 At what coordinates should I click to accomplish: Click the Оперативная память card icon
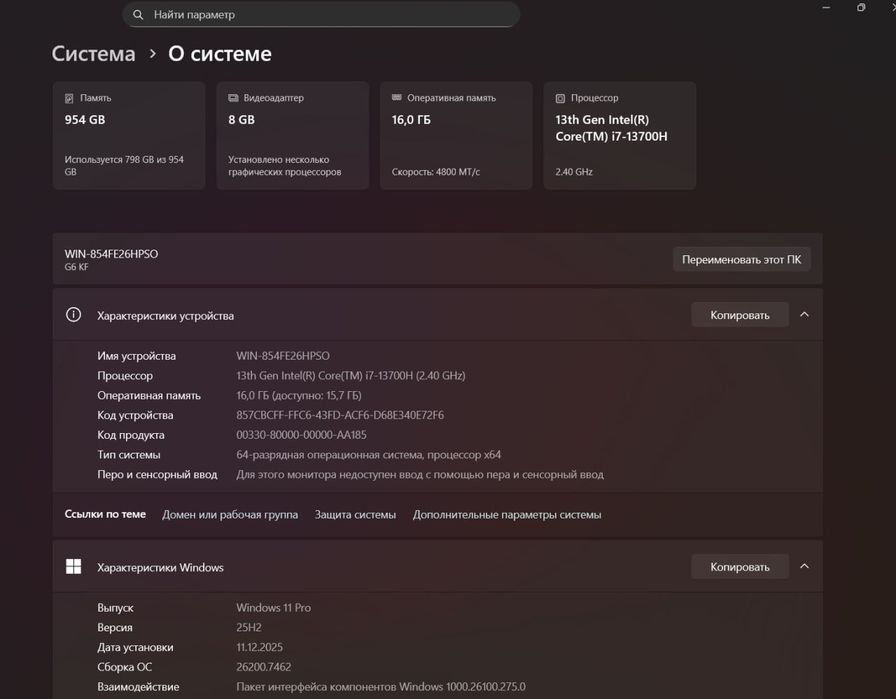(397, 98)
